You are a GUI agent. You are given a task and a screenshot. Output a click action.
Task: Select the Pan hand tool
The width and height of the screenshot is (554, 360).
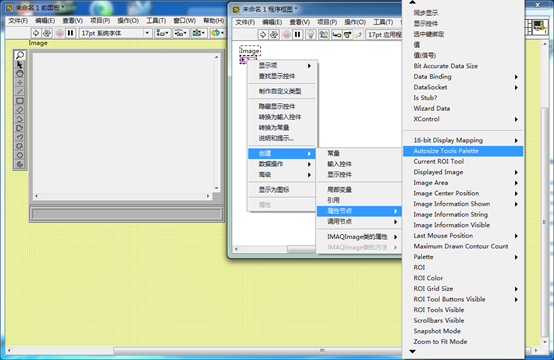coord(20,73)
